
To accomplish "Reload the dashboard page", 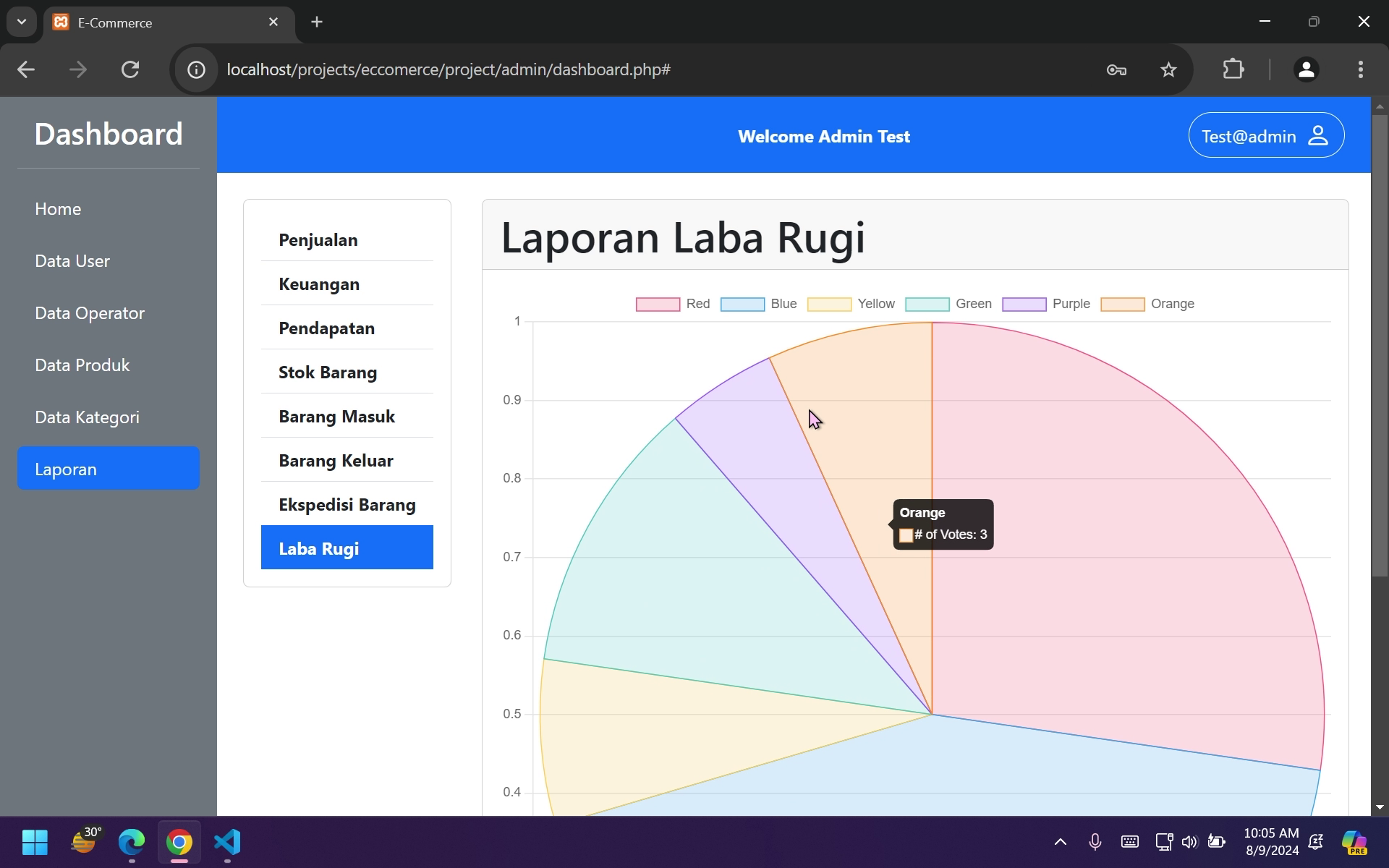I will [x=130, y=69].
